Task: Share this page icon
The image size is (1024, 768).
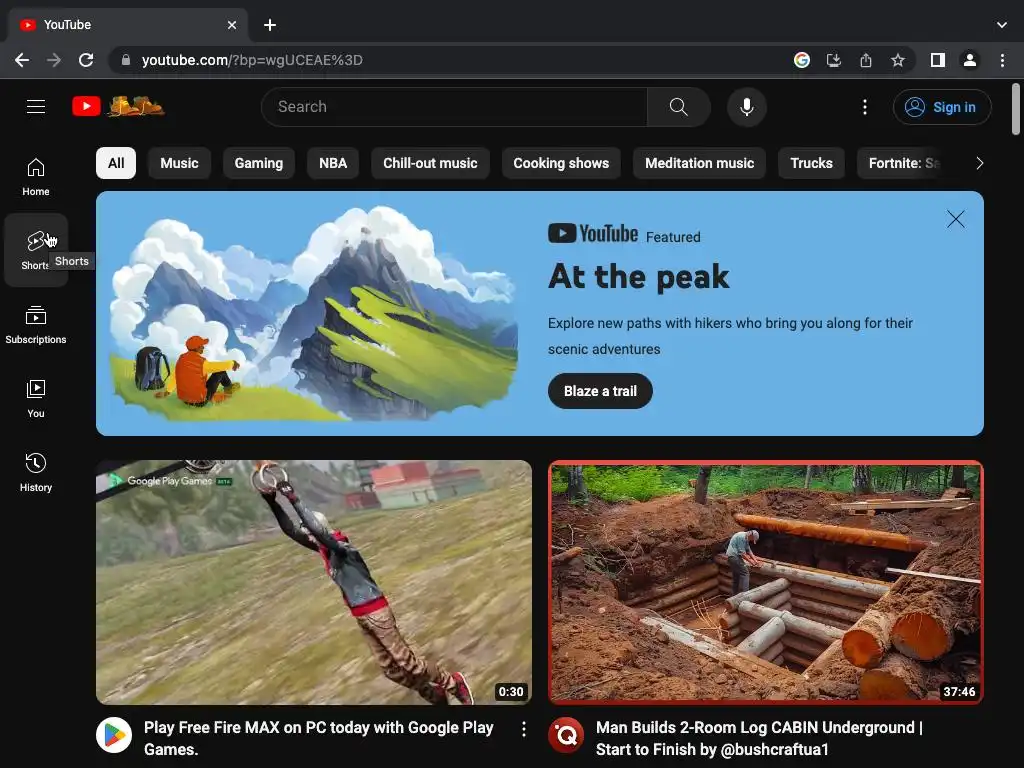Action: click(866, 60)
